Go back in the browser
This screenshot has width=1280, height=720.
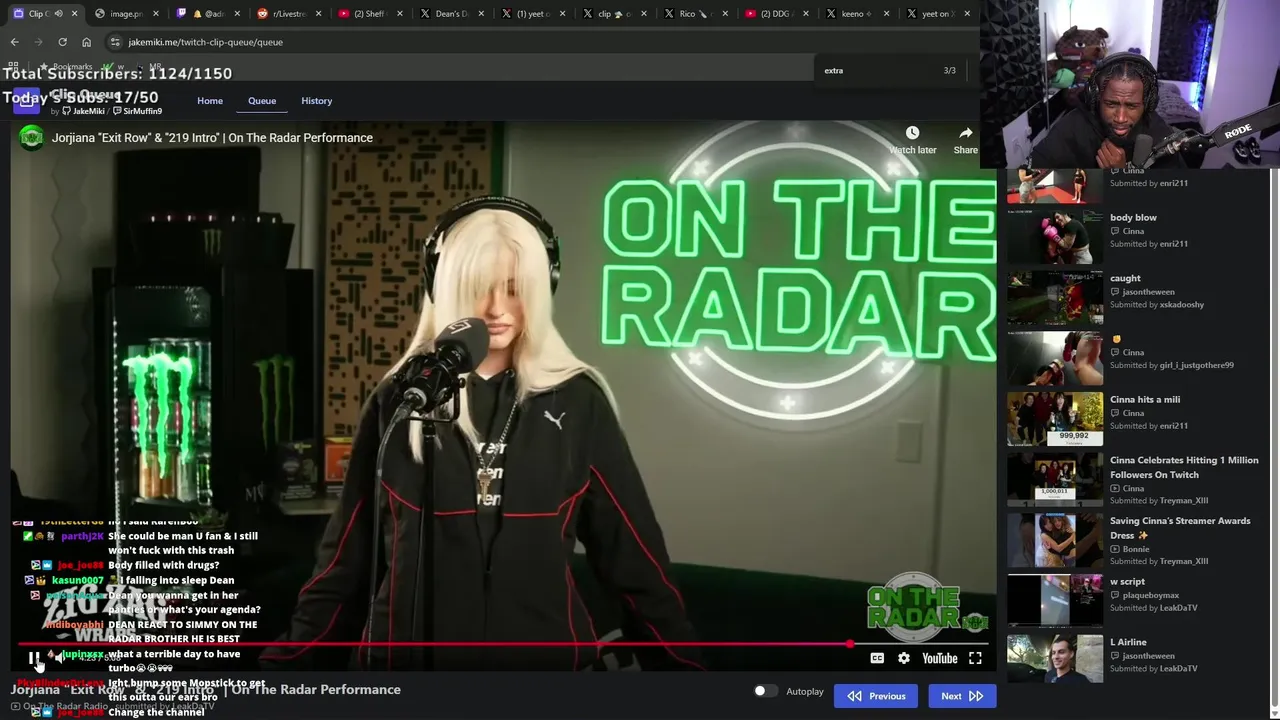[14, 42]
